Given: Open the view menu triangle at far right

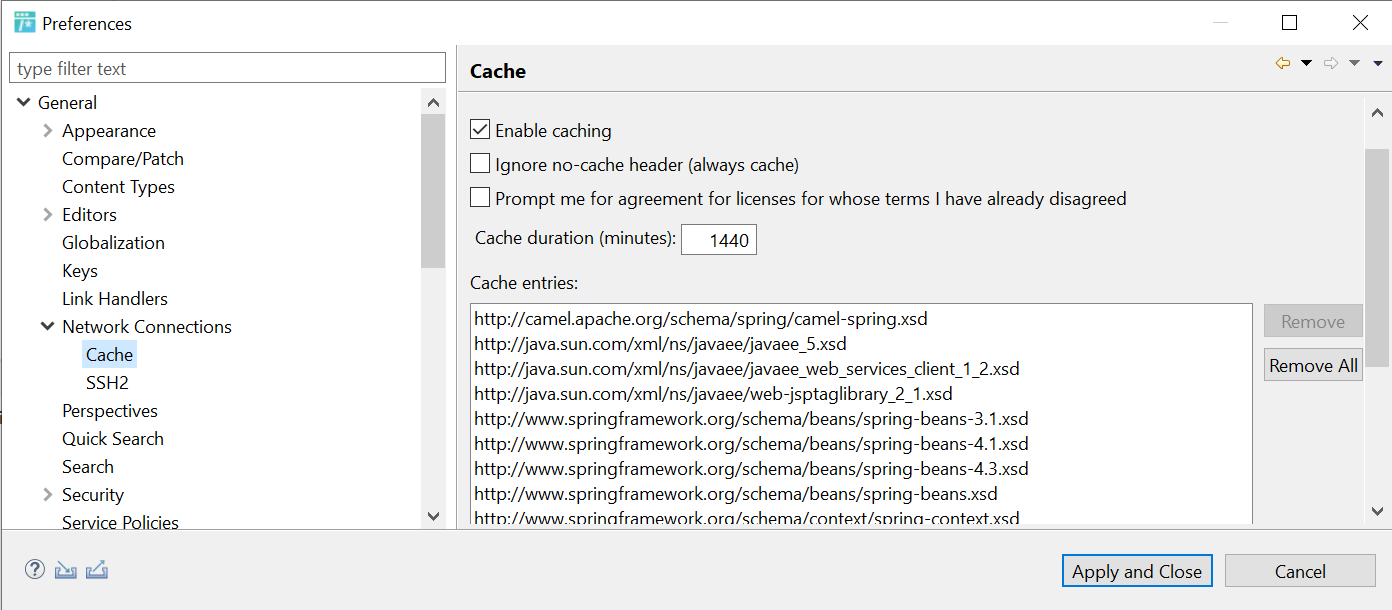Looking at the screenshot, I should (x=1378, y=63).
